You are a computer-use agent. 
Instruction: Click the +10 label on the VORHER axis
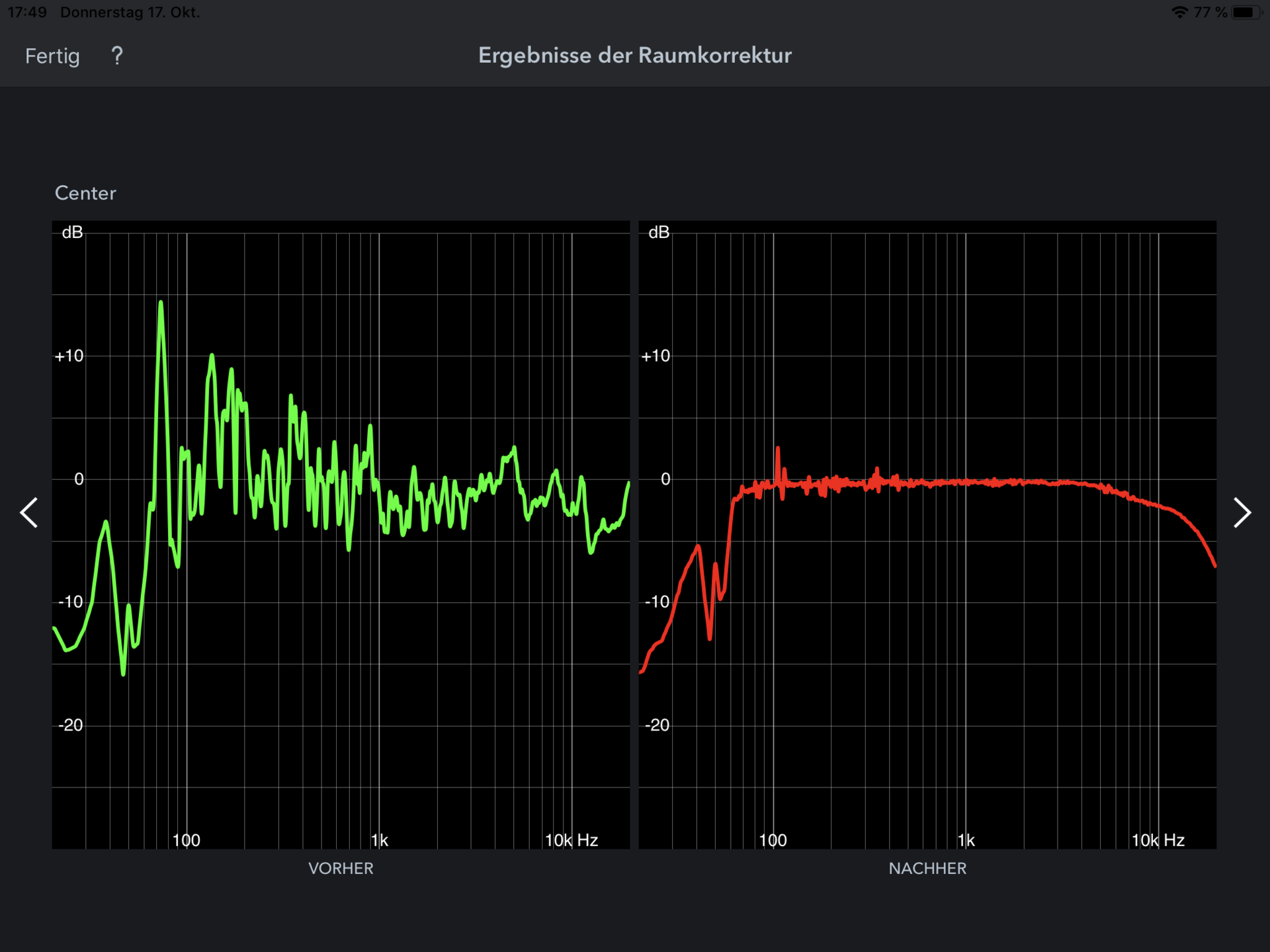pos(69,356)
